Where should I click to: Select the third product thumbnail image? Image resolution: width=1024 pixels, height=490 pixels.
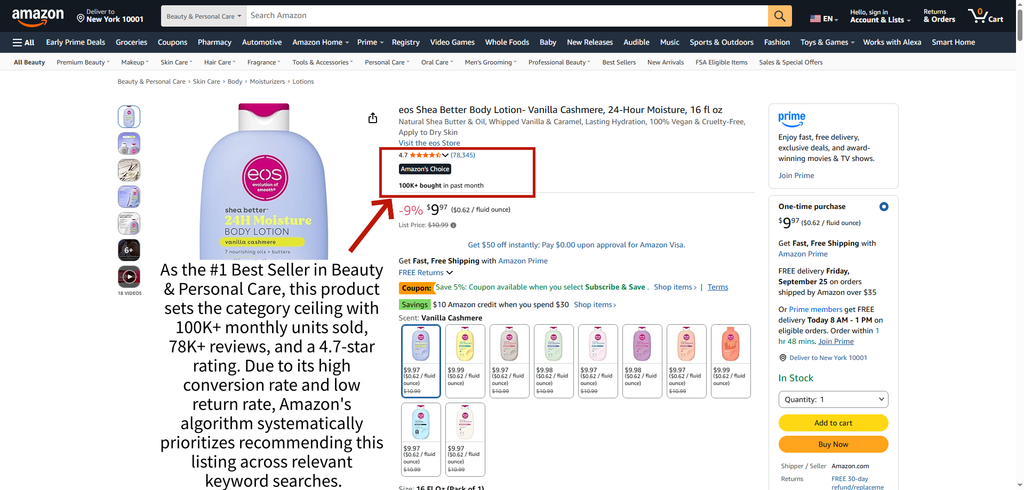pyautogui.click(x=129, y=170)
